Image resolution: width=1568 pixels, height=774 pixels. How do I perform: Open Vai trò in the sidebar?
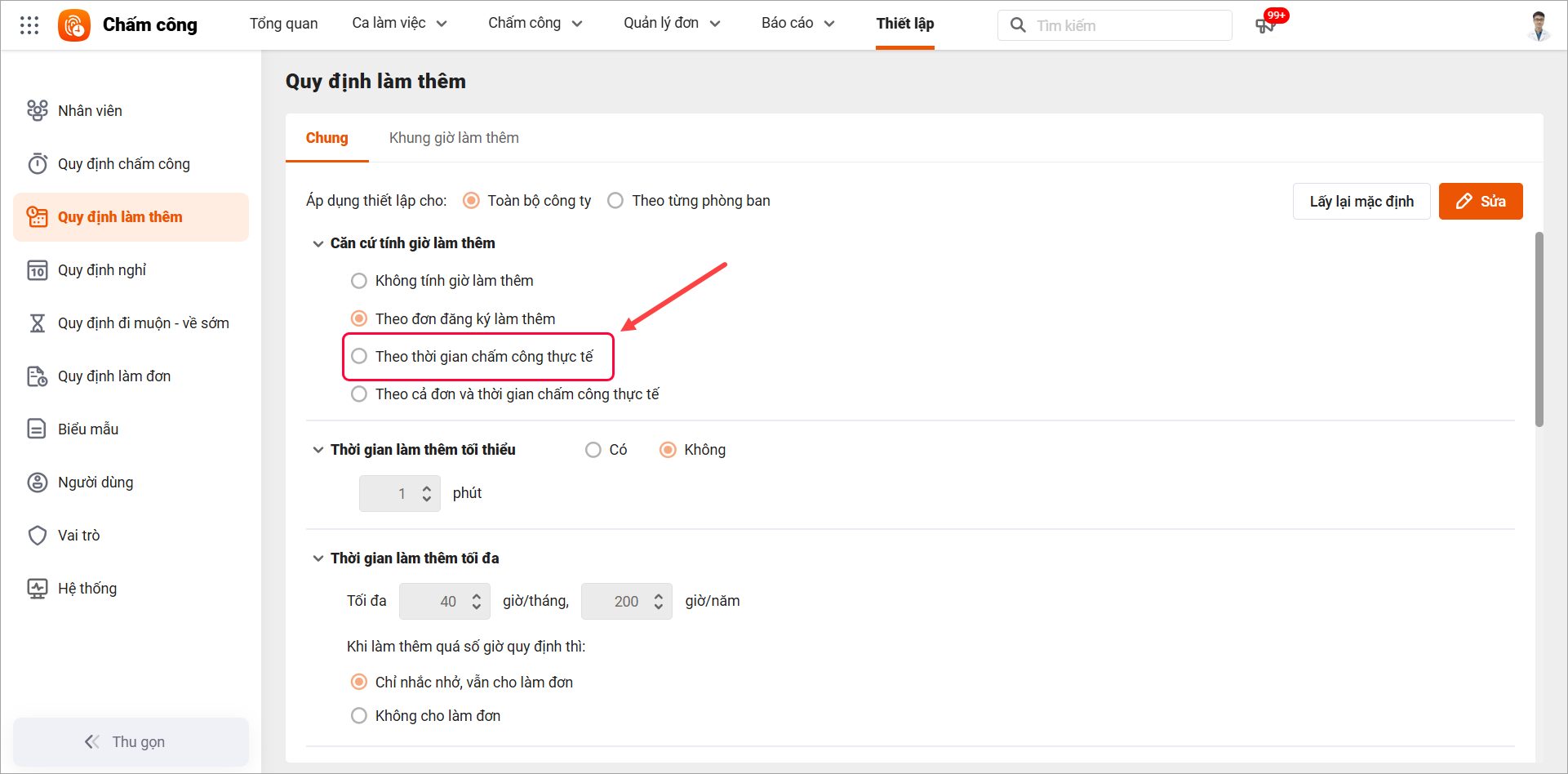pos(131,535)
